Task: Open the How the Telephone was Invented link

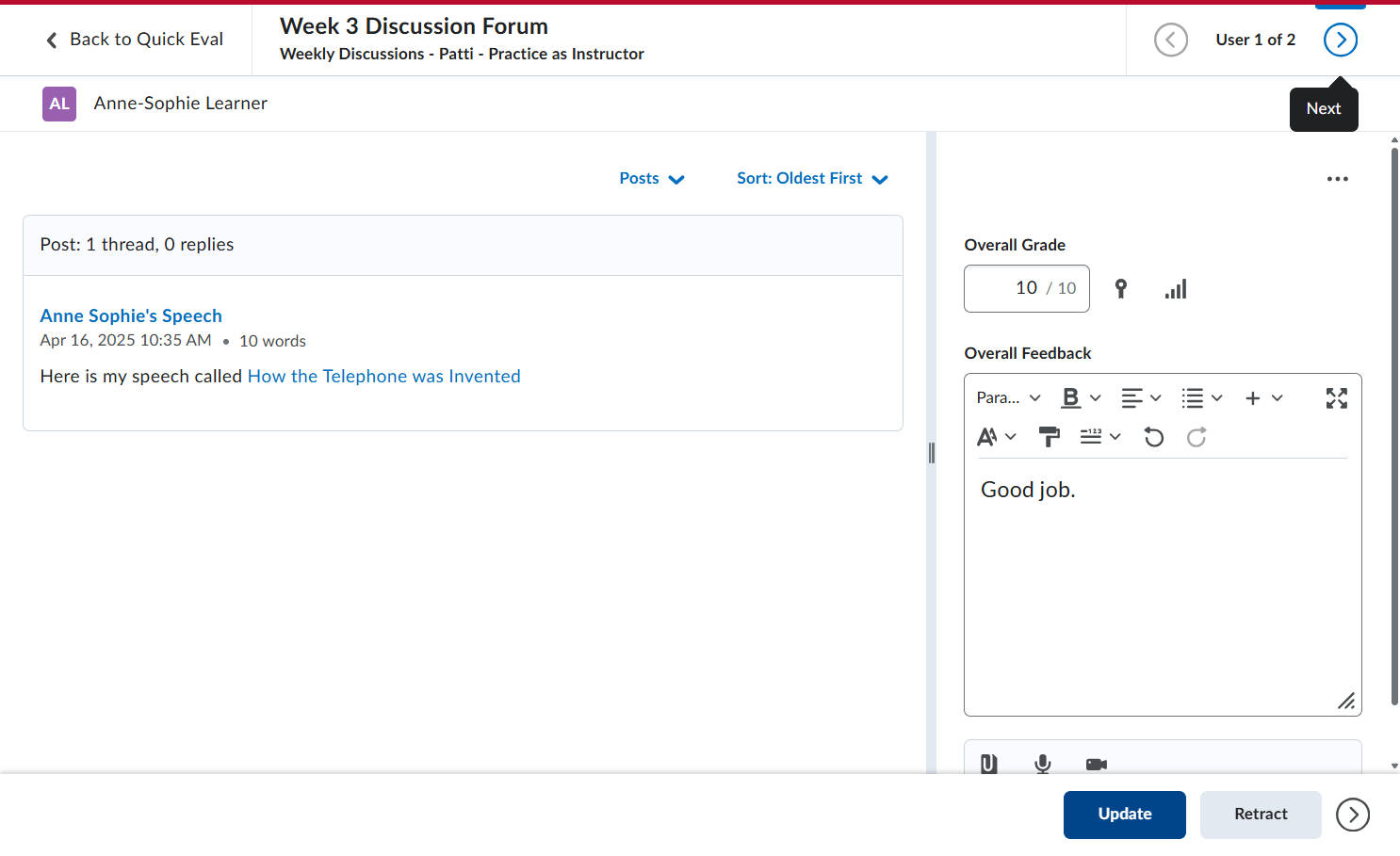Action: (x=384, y=377)
